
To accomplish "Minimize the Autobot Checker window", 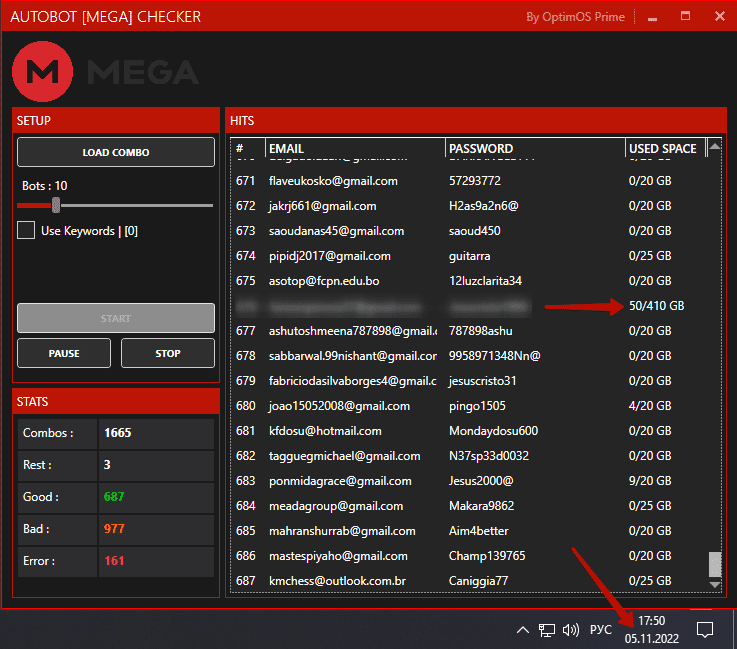I will 652,17.
